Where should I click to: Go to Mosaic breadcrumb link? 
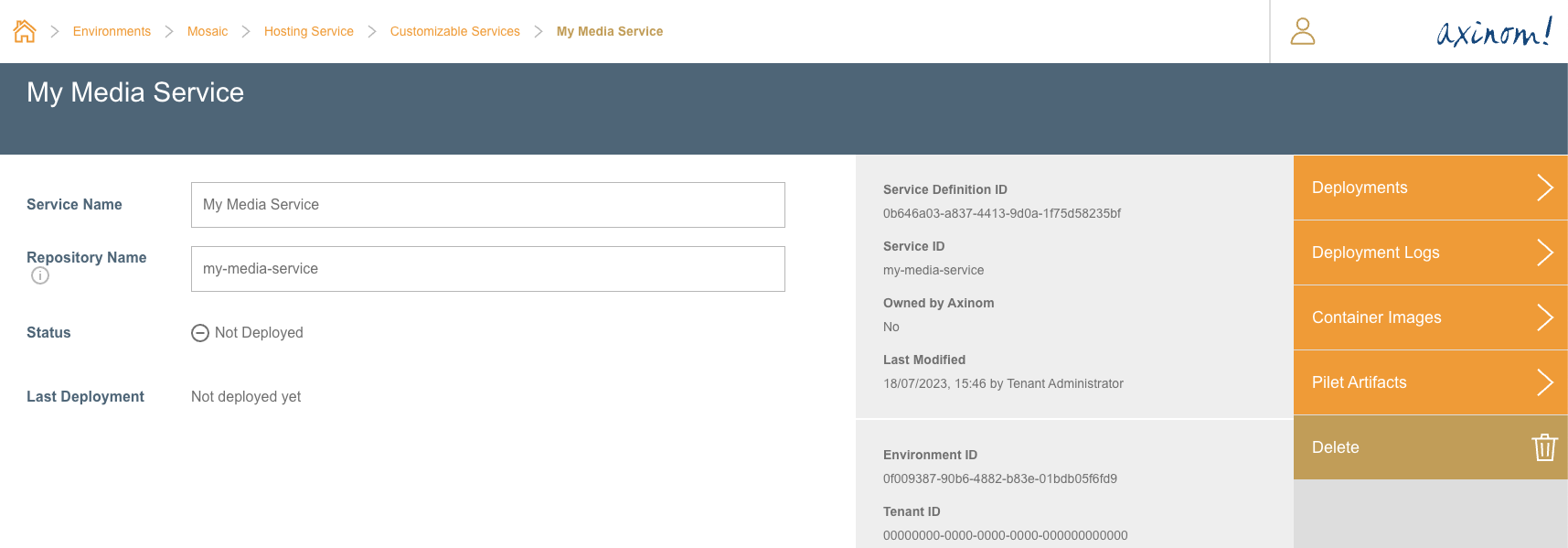coord(208,31)
